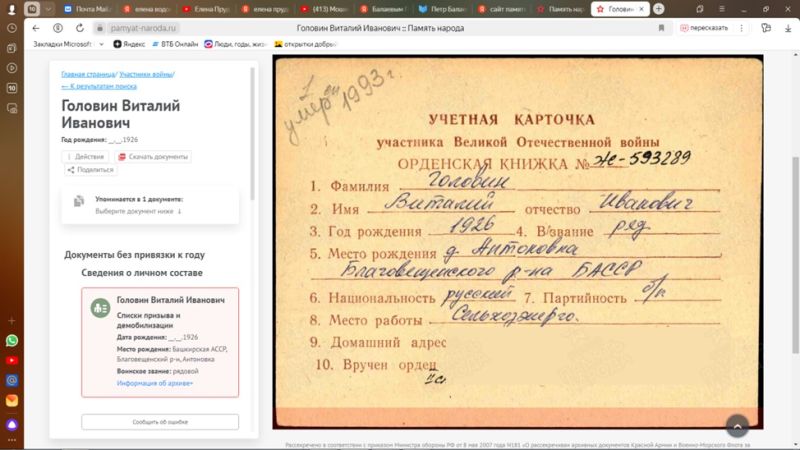This screenshot has width=800, height=450.
Task: Open the sidebar video play icon
Action: coord(12,68)
